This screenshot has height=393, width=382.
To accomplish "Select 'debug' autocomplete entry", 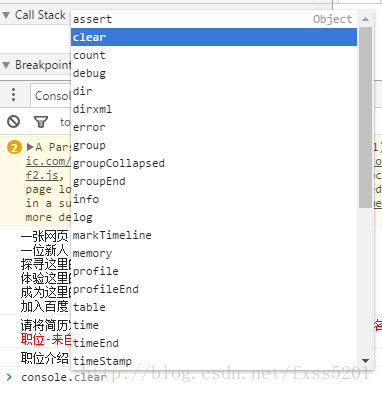I will pyautogui.click(x=214, y=73).
